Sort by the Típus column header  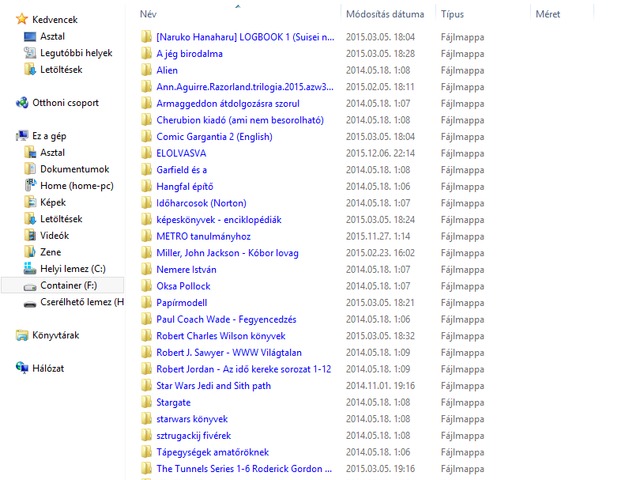point(452,14)
